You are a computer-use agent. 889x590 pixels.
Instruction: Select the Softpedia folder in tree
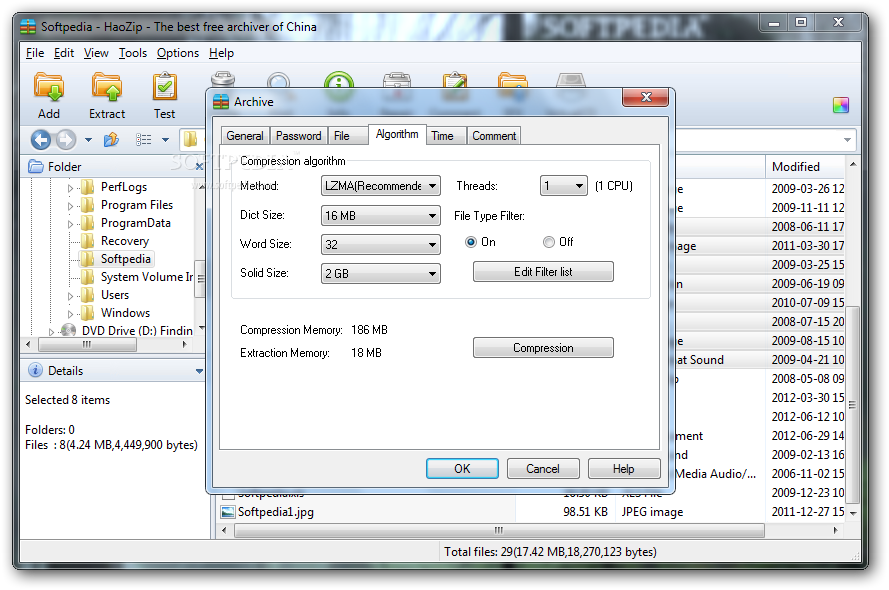click(x=125, y=259)
